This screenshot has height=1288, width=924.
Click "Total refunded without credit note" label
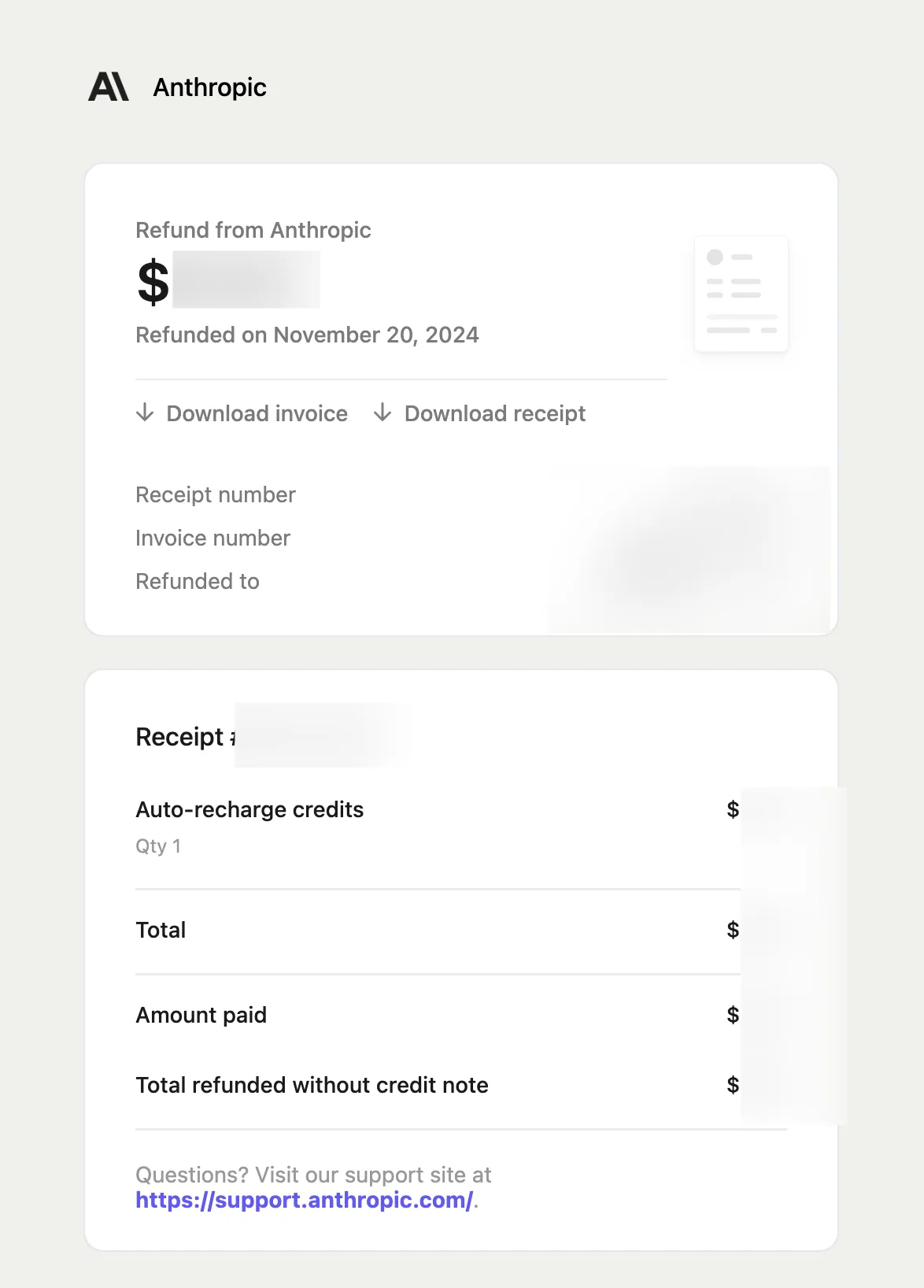(312, 1086)
